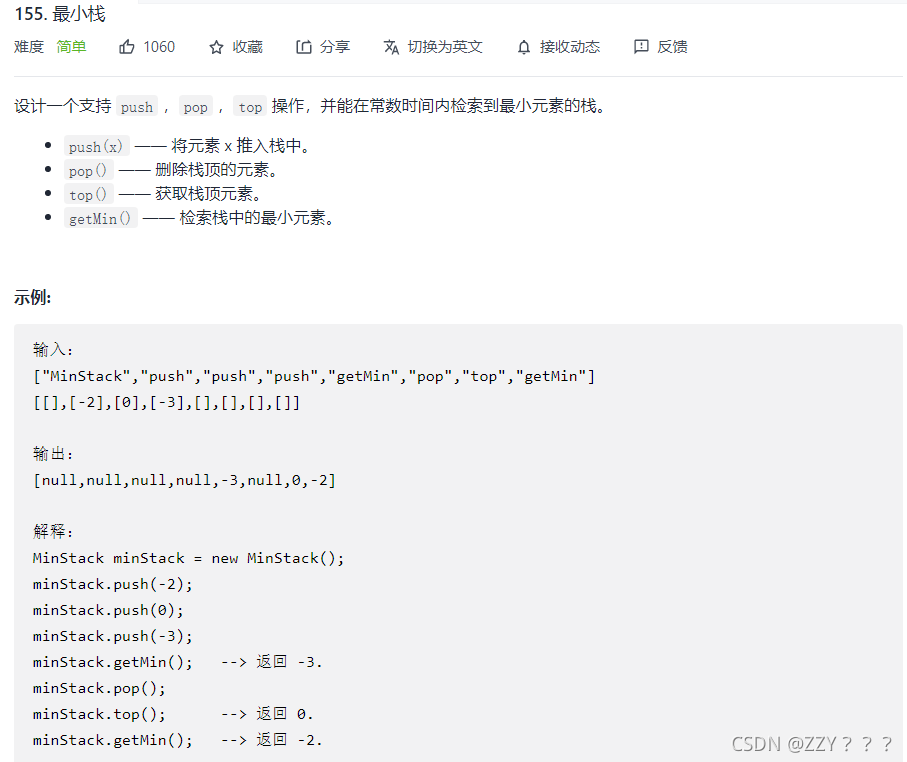907x762 pixels.
Task: Click the output line [null,null,null,null,-3...
Action: 185,480
